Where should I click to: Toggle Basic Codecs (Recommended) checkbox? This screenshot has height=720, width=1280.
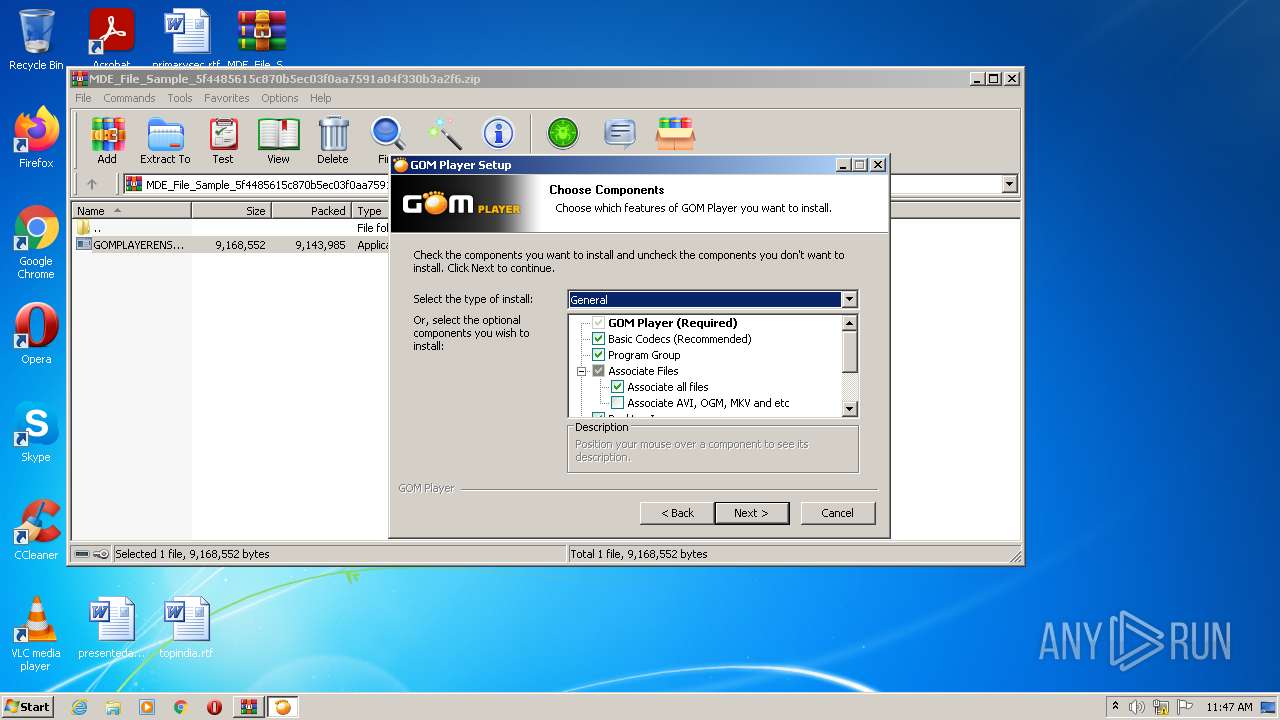coord(599,339)
